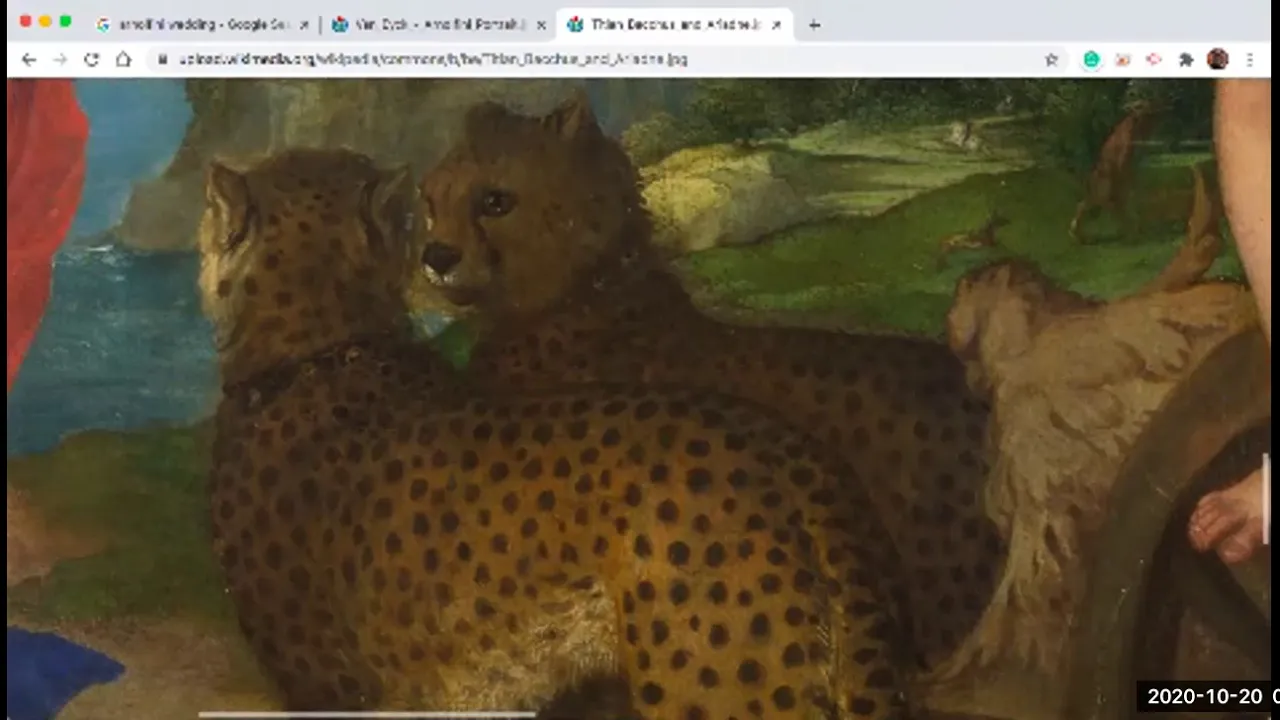This screenshot has width=1280, height=720.
Task: Click the orange extension icon beside green one
Action: [1122, 60]
